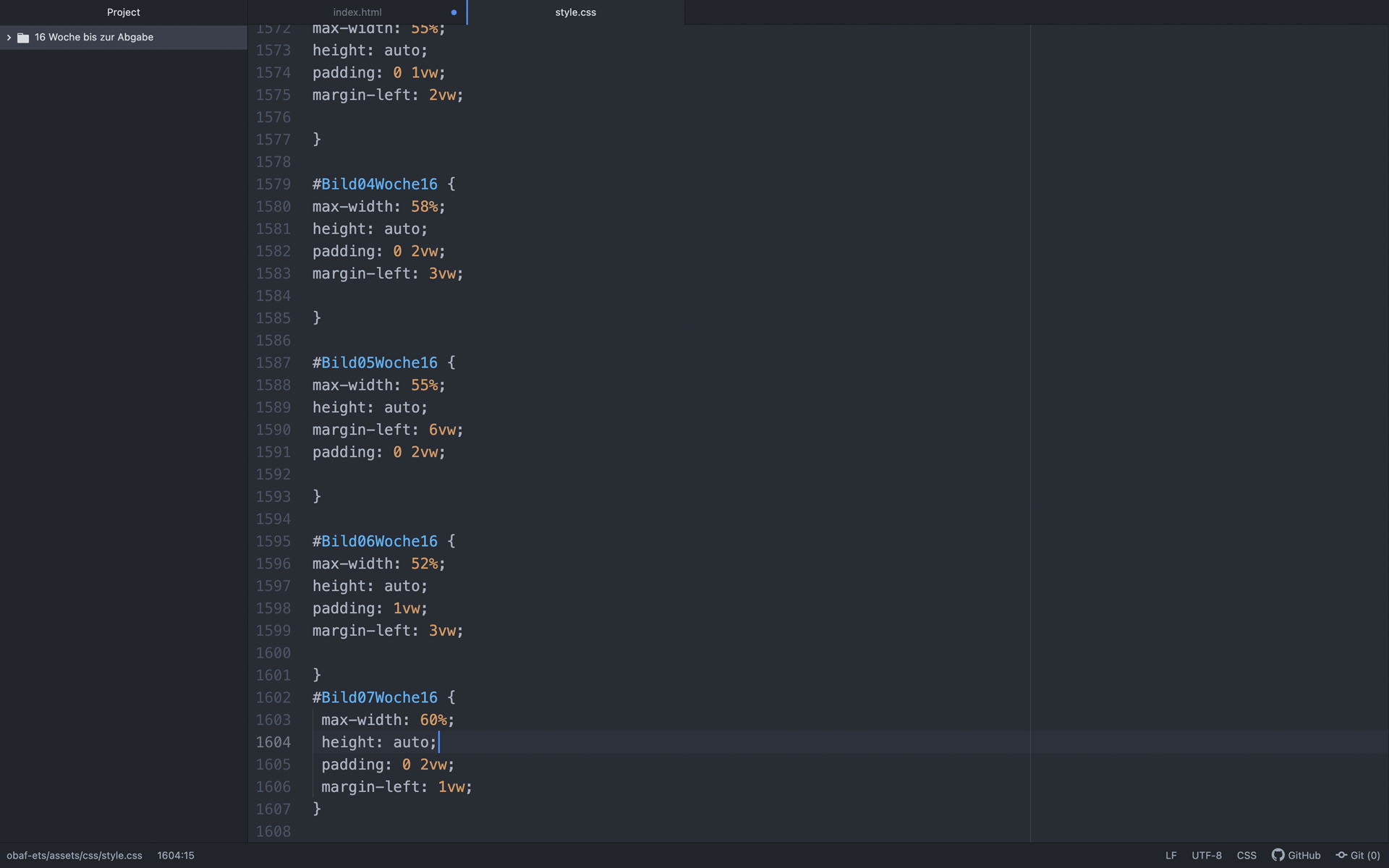Open go-to-line via cursor position 1604:15

[x=176, y=855]
